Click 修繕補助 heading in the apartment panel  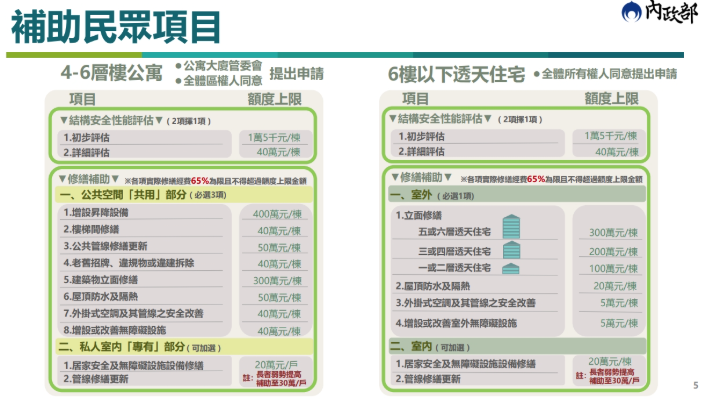click(89, 179)
